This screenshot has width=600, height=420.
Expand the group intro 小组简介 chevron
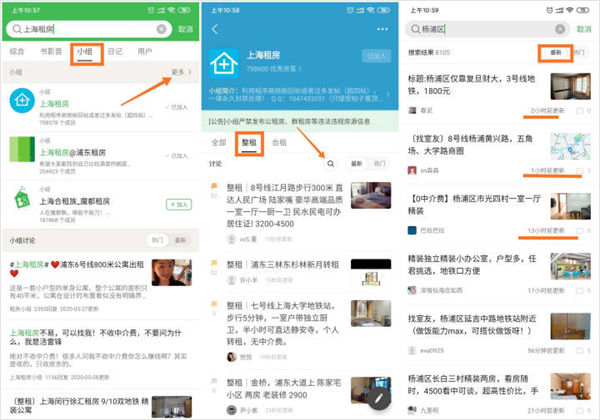pos(388,94)
